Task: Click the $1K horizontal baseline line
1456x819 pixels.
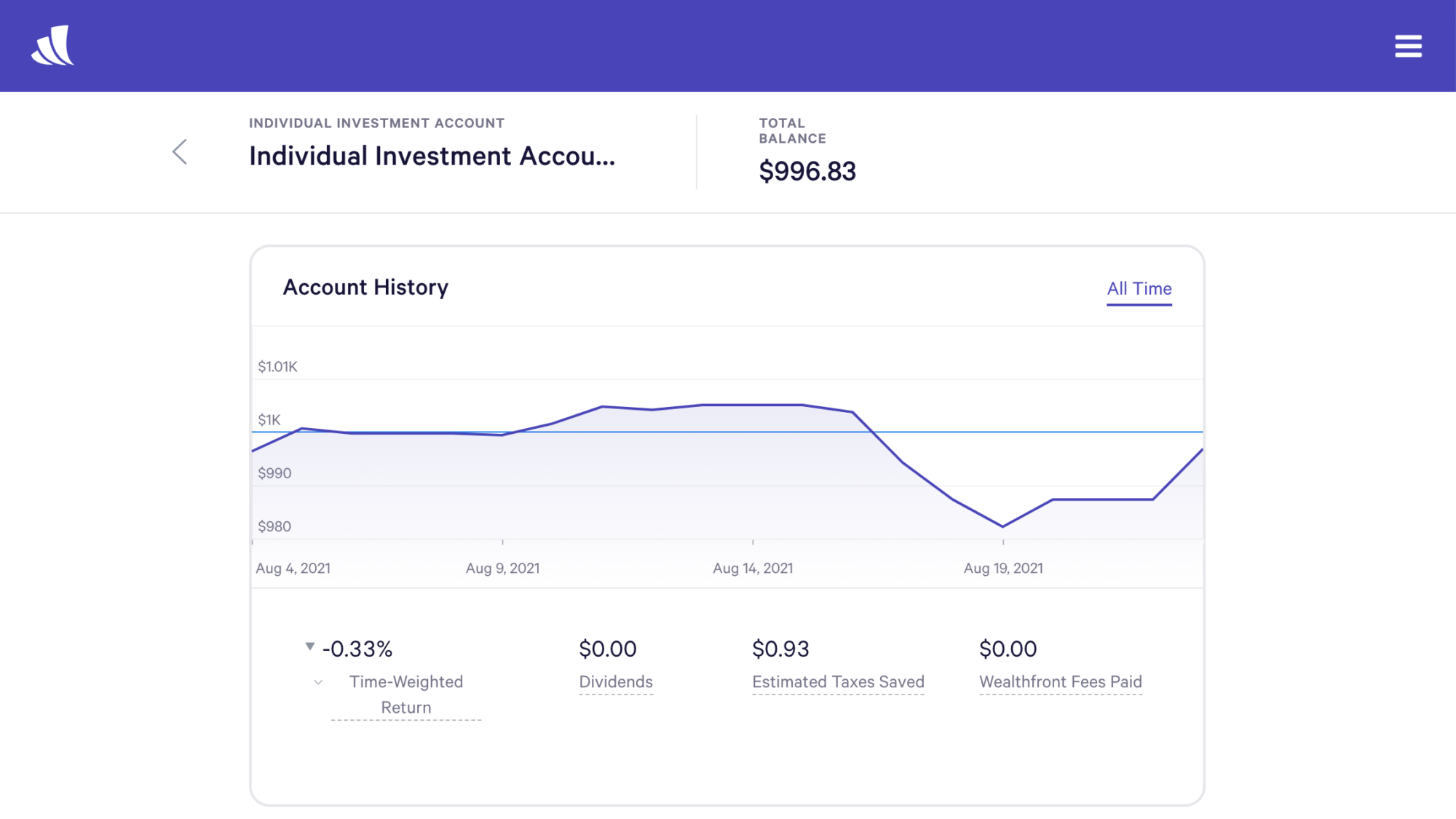Action: pyautogui.click(x=1019, y=432)
